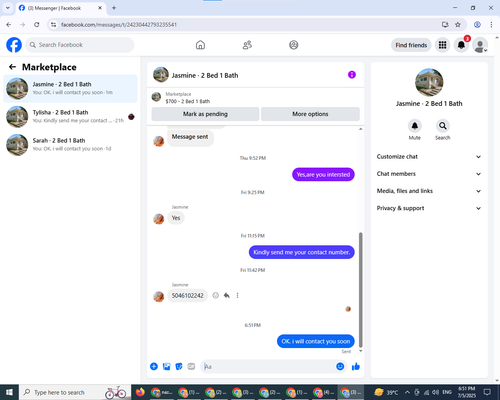Send a thumbs up like
The image size is (500, 400).
(x=356, y=367)
